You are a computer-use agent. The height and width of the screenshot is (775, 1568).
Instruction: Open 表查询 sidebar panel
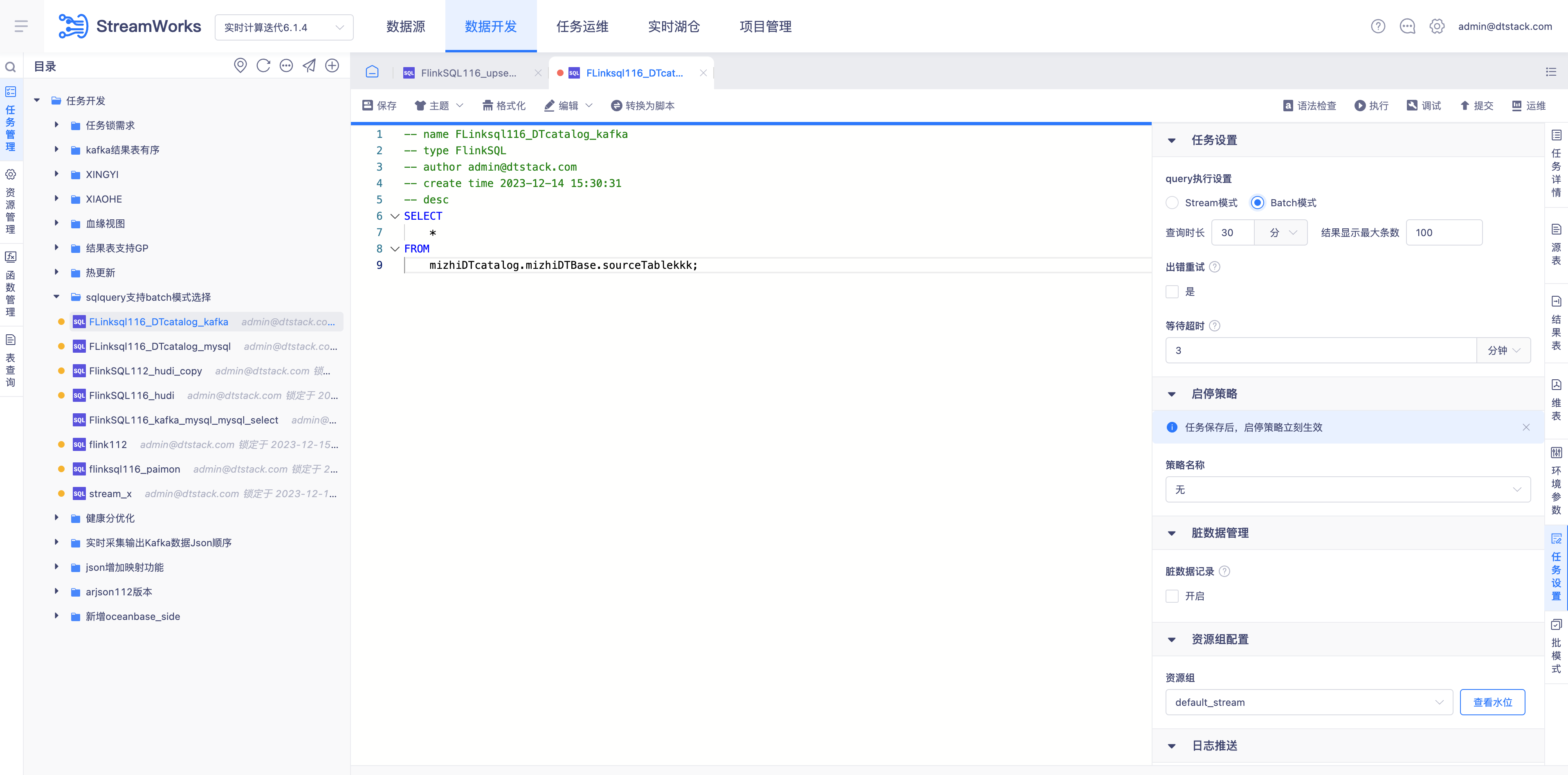point(10,360)
